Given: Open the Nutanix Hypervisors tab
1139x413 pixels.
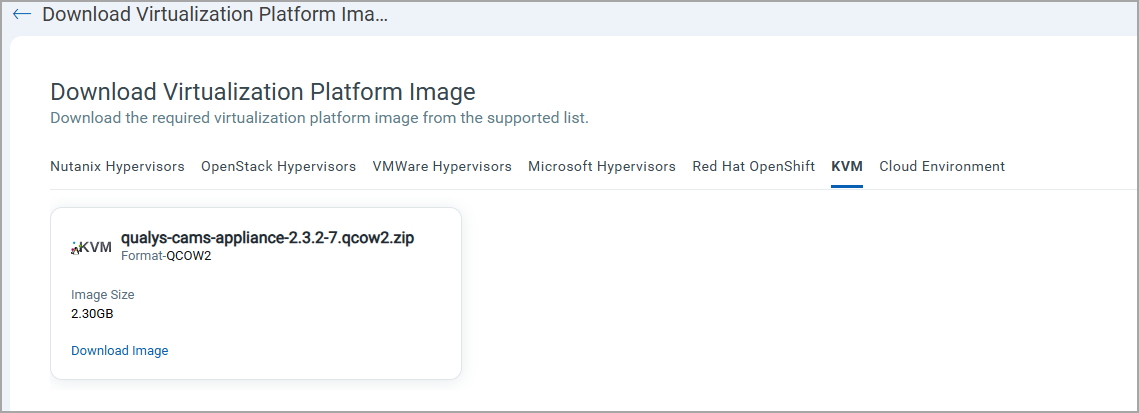Looking at the screenshot, I should [117, 166].
